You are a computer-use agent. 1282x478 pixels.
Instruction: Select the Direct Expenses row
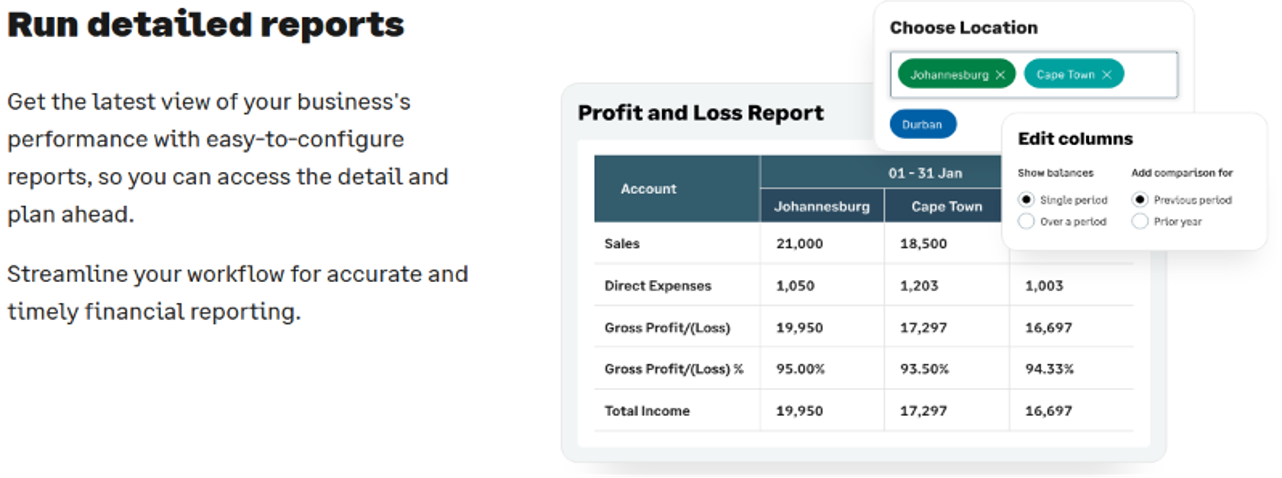tap(864, 286)
